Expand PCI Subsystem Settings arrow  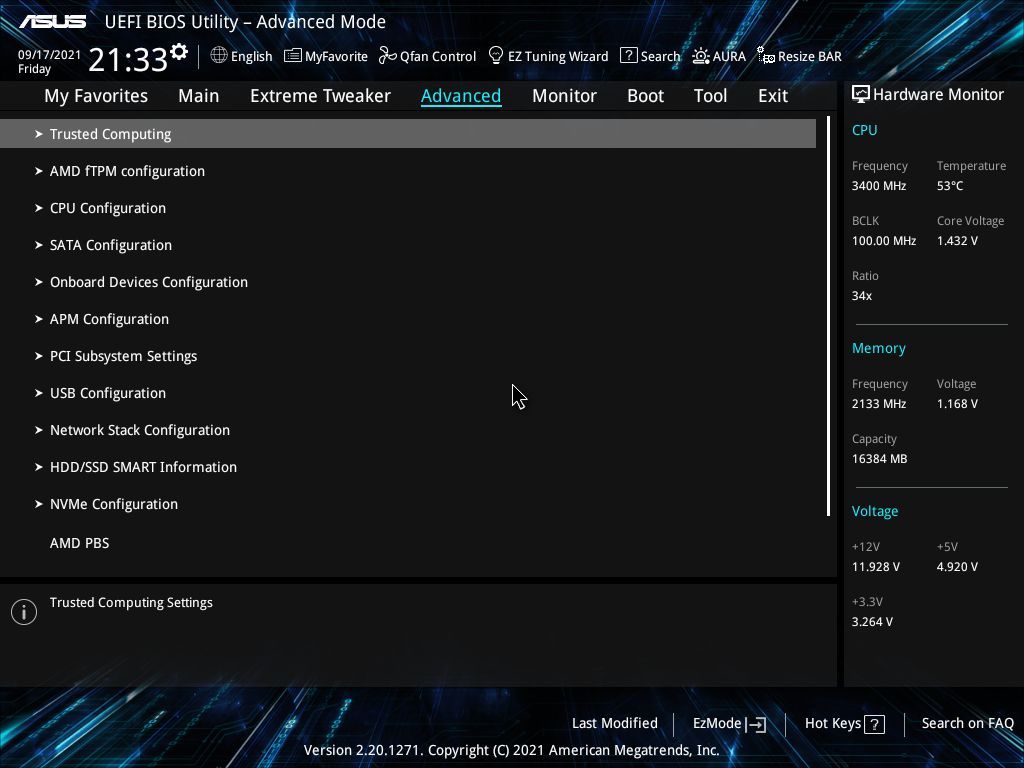39,356
